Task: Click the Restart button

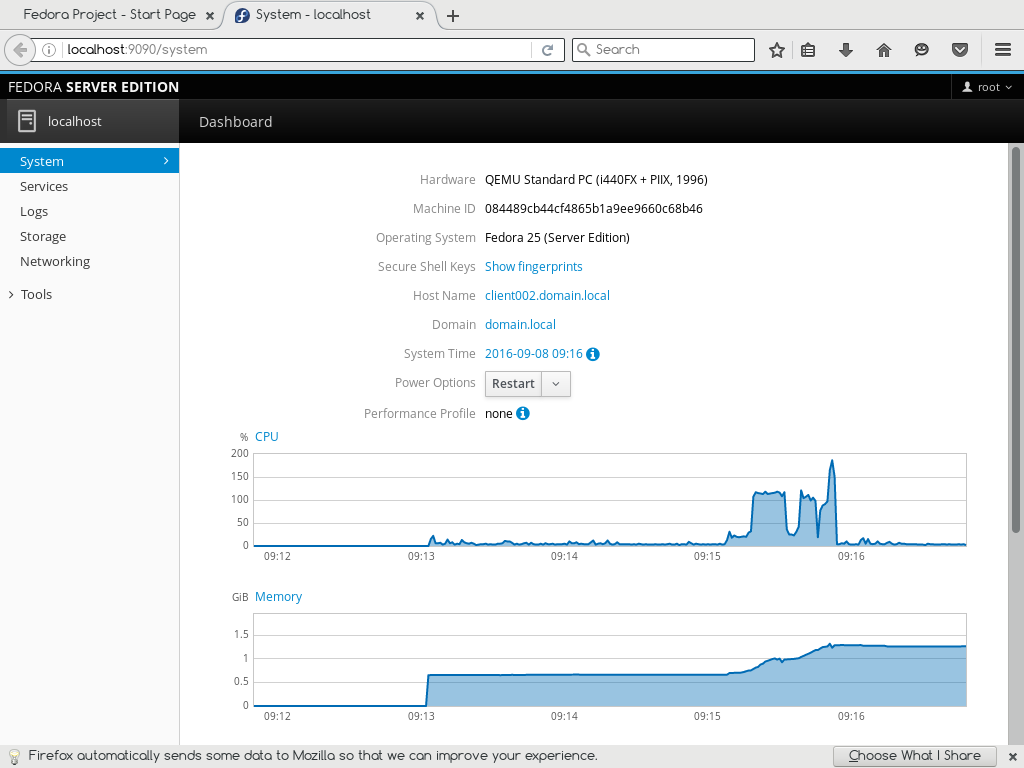Action: (x=513, y=384)
